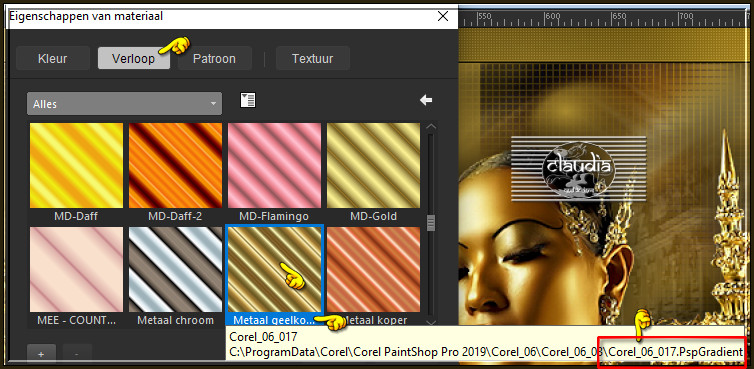Pick the MD-Flamingo gradient swatch
Screen dimensions: 754x369
tap(275, 165)
